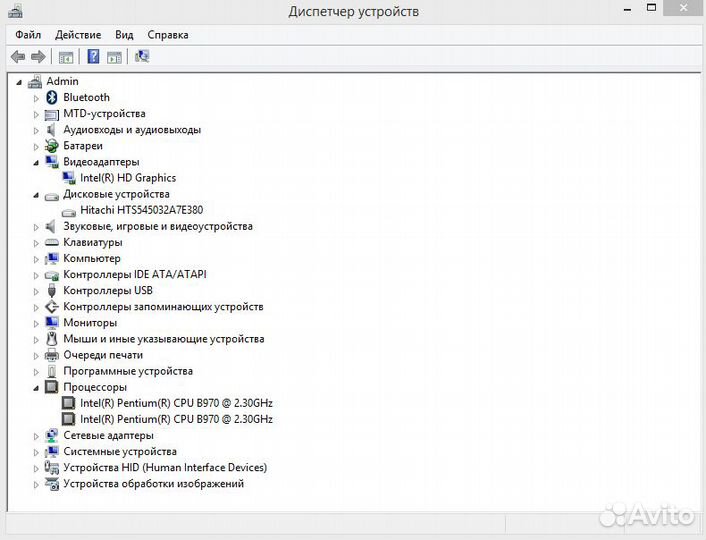Open the Файл menu
Image resolution: width=706 pixels, height=540 pixels.
(x=28, y=35)
